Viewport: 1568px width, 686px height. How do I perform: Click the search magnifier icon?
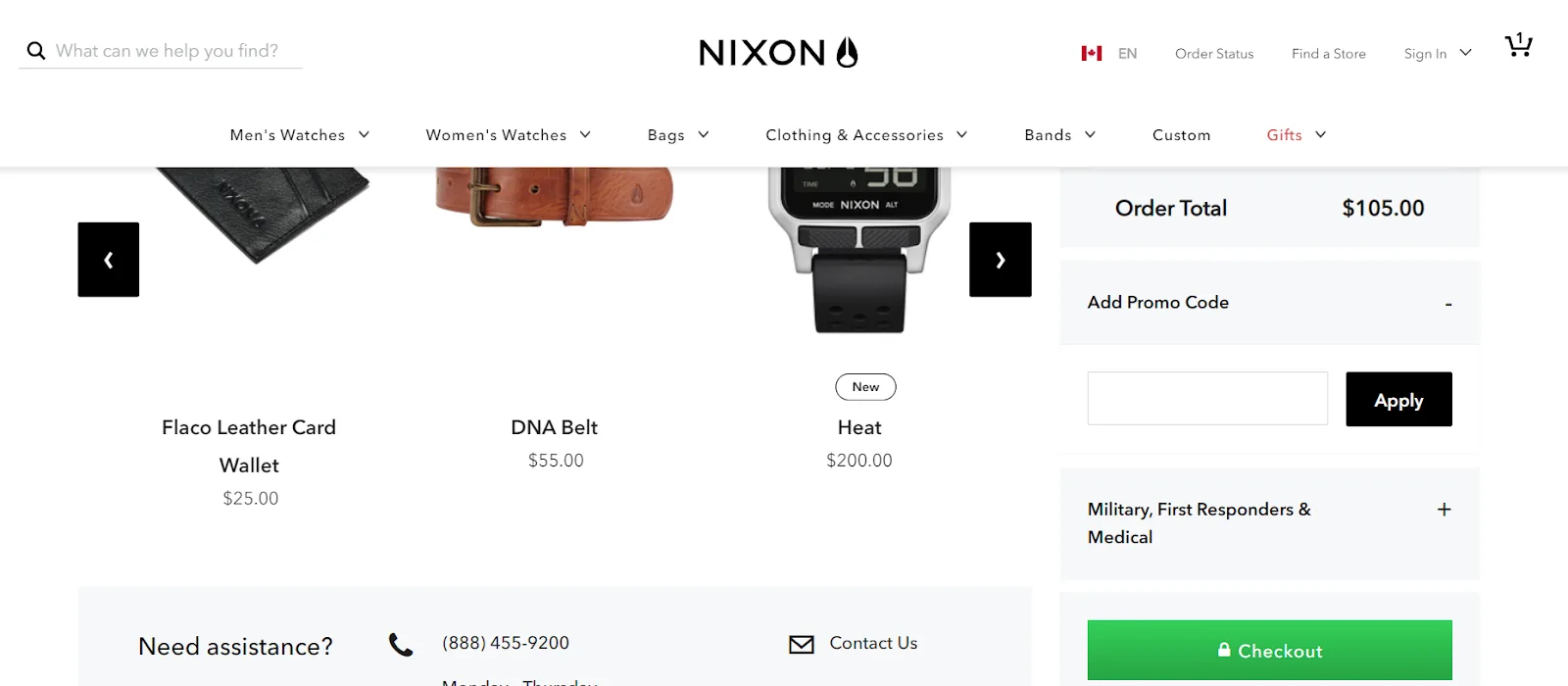click(x=36, y=51)
